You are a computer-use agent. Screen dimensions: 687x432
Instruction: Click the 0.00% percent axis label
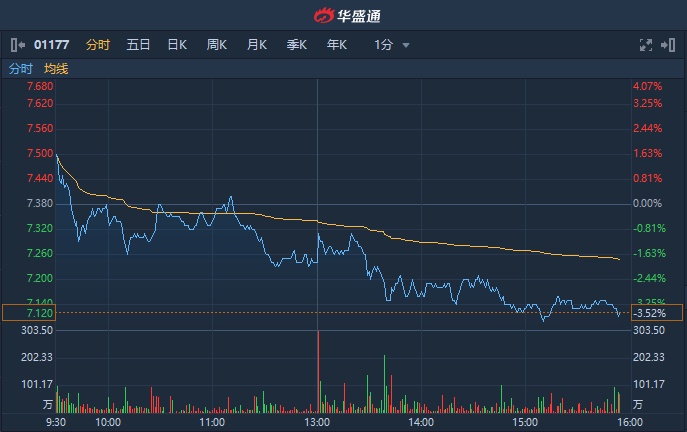tap(647, 203)
